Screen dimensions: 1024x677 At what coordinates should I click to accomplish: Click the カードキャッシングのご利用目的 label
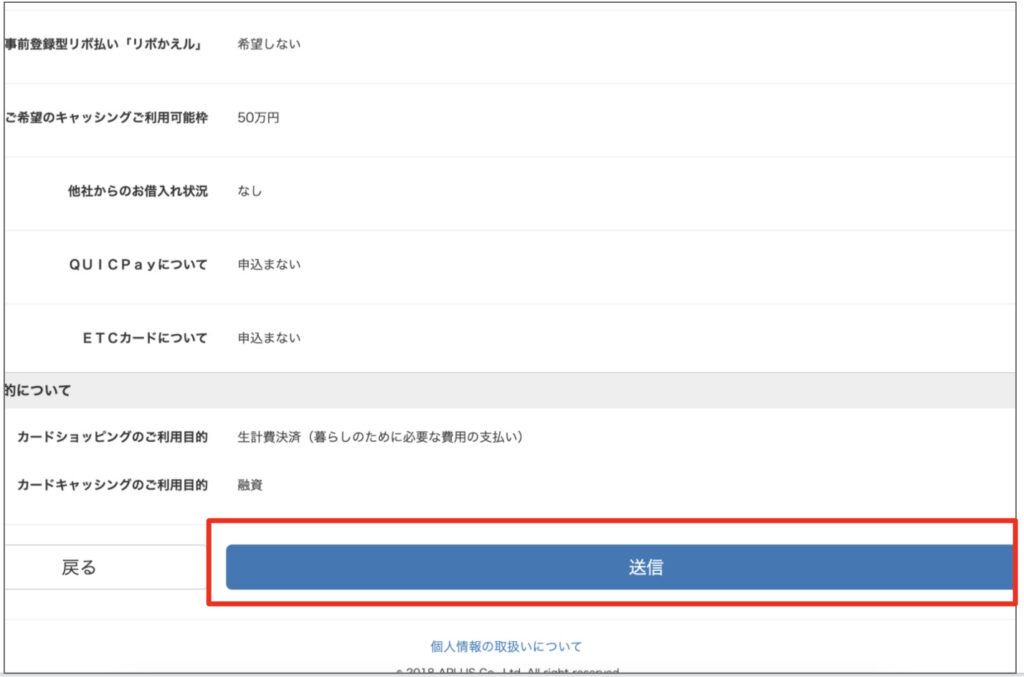point(112,485)
